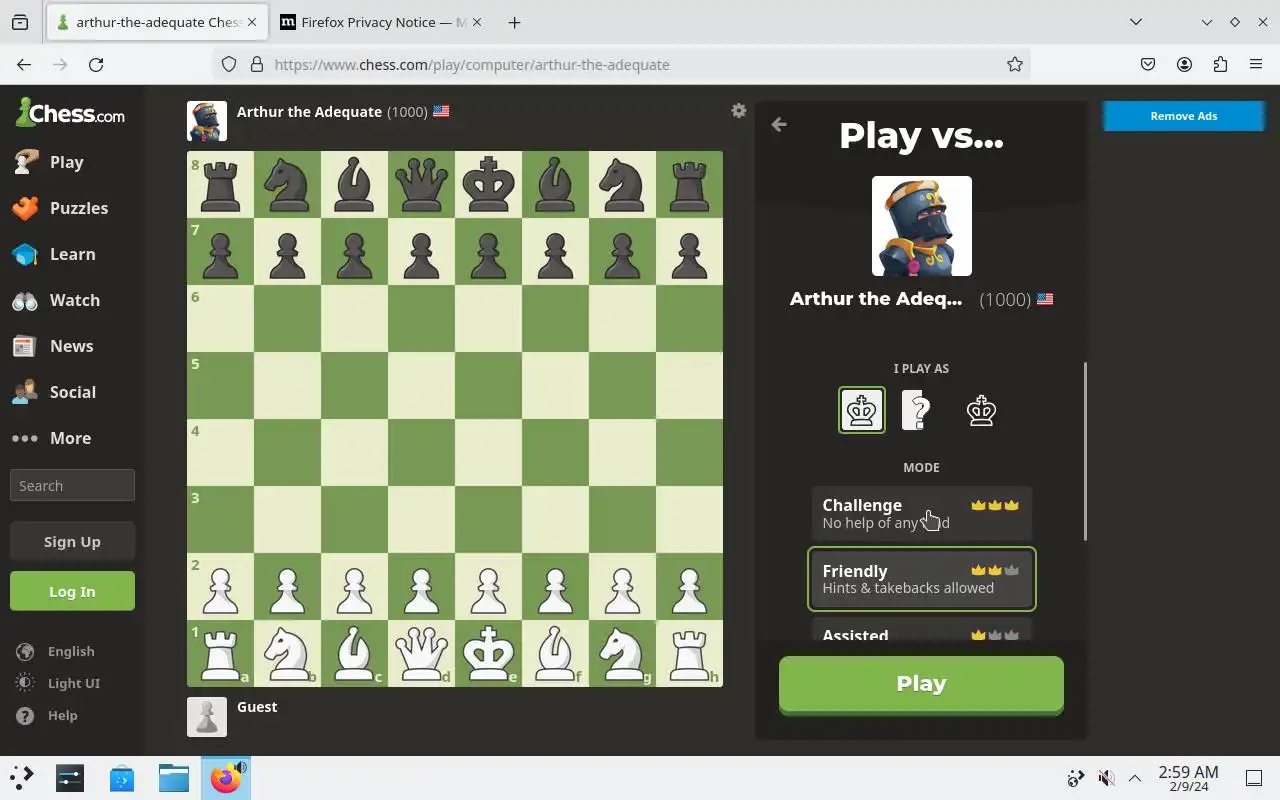Click the black knight on b8
1280x800 pixels.
pyautogui.click(x=287, y=184)
